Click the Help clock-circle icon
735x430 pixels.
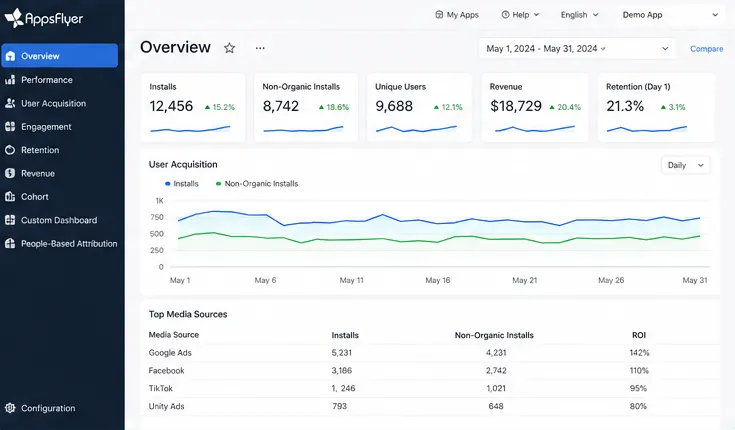pos(505,15)
